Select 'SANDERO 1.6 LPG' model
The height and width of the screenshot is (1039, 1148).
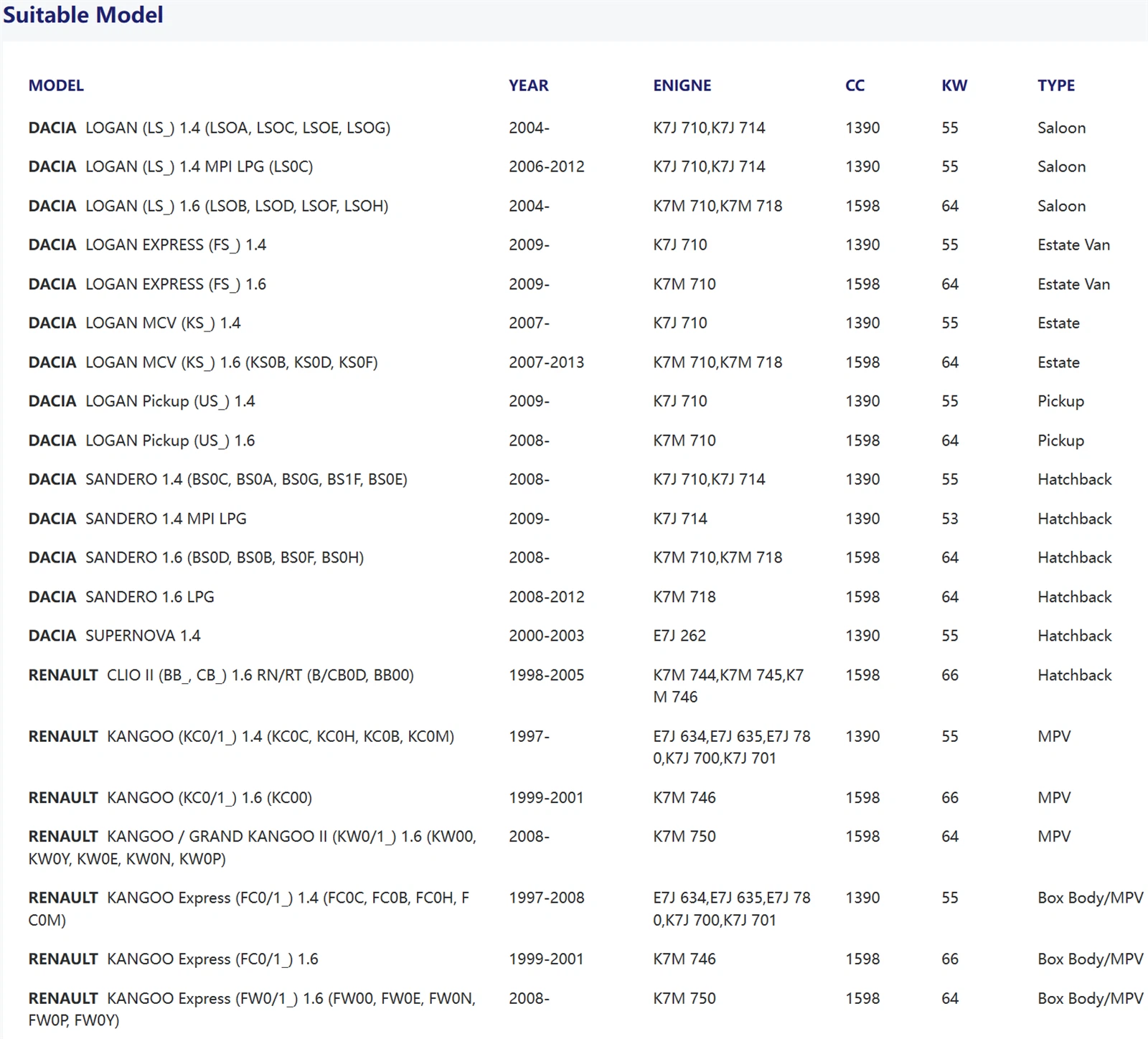tap(121, 597)
